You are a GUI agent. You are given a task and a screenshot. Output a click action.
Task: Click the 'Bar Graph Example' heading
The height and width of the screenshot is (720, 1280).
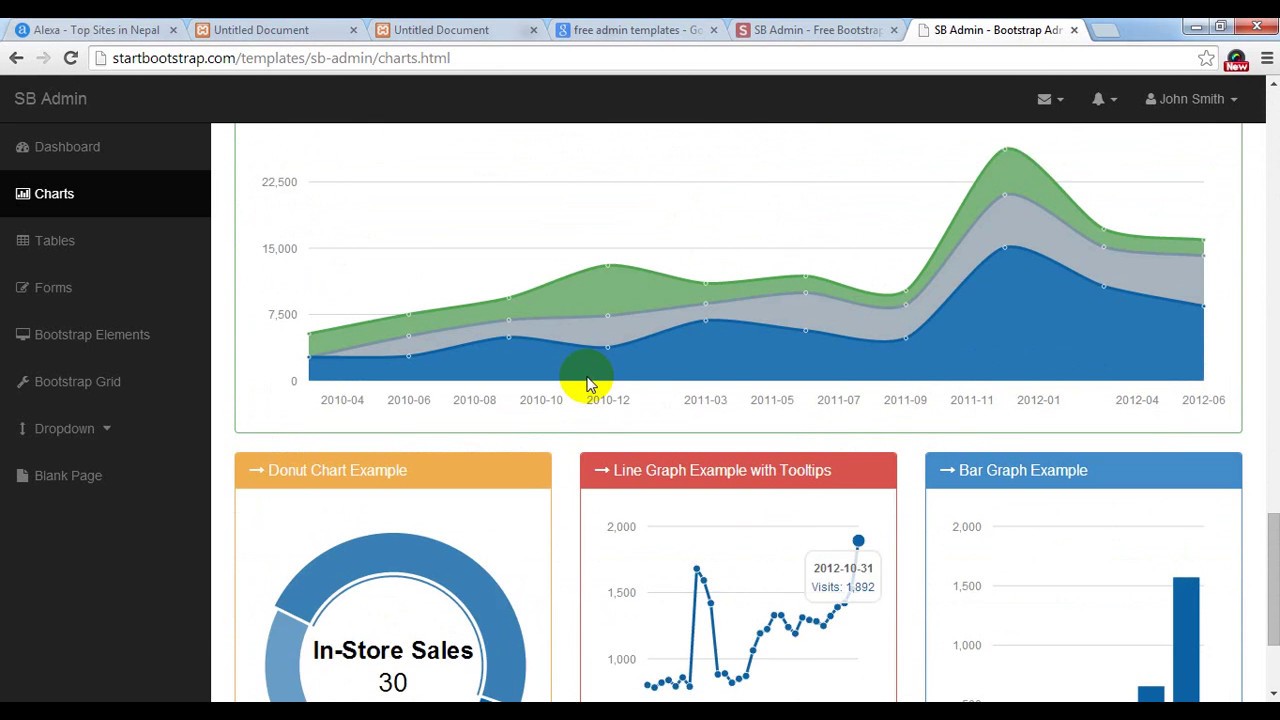coord(1023,470)
